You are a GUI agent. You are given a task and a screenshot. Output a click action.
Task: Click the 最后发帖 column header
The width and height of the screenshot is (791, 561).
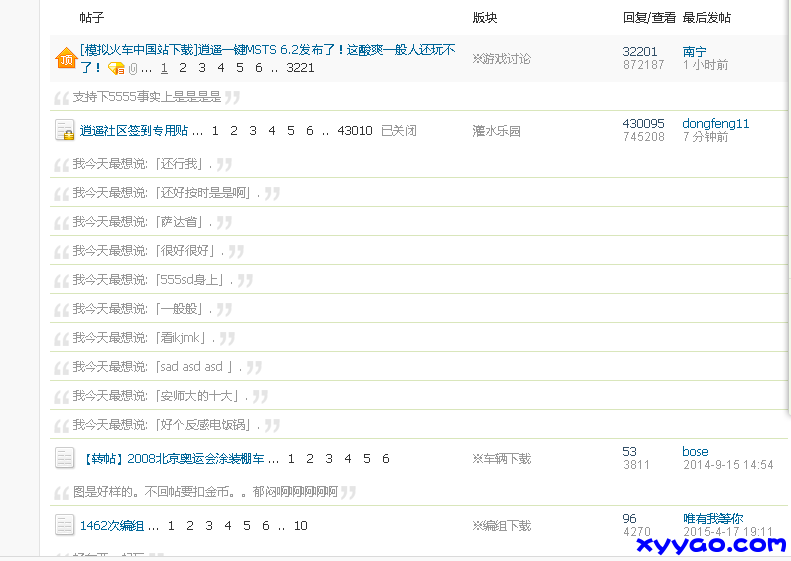click(x=707, y=18)
